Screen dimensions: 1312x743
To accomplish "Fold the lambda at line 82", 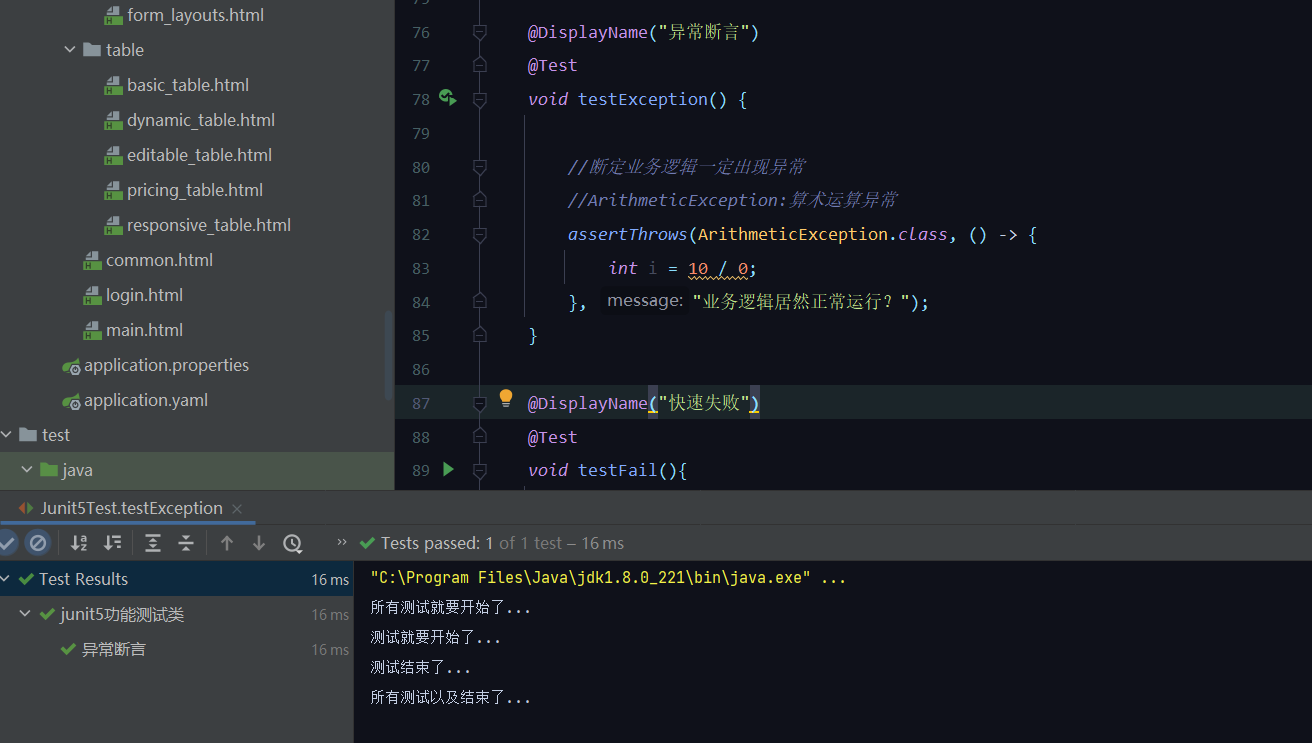I will click(x=479, y=235).
